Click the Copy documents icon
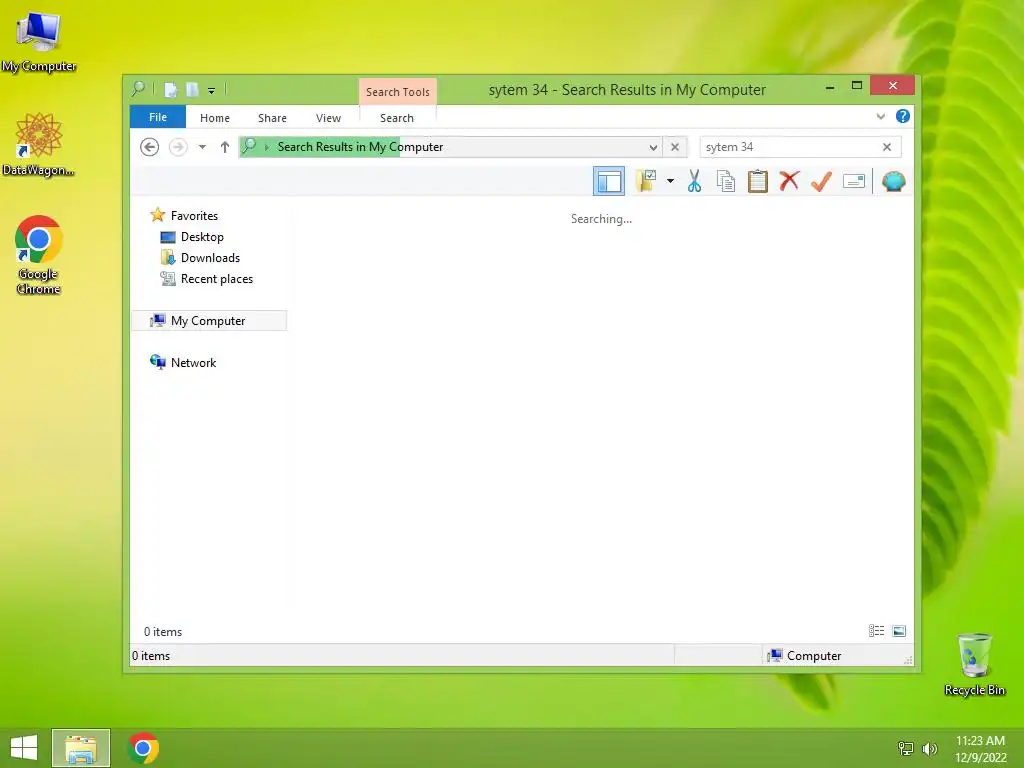This screenshot has width=1024, height=768. (x=726, y=182)
